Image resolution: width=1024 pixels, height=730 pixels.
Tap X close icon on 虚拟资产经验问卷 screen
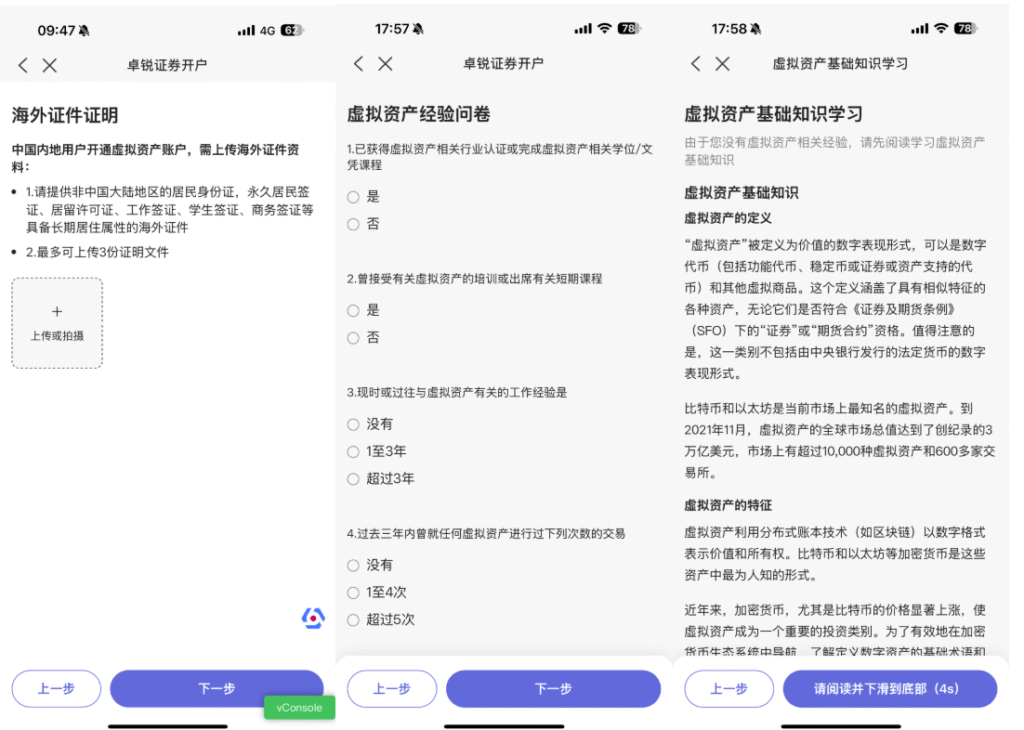click(385, 64)
